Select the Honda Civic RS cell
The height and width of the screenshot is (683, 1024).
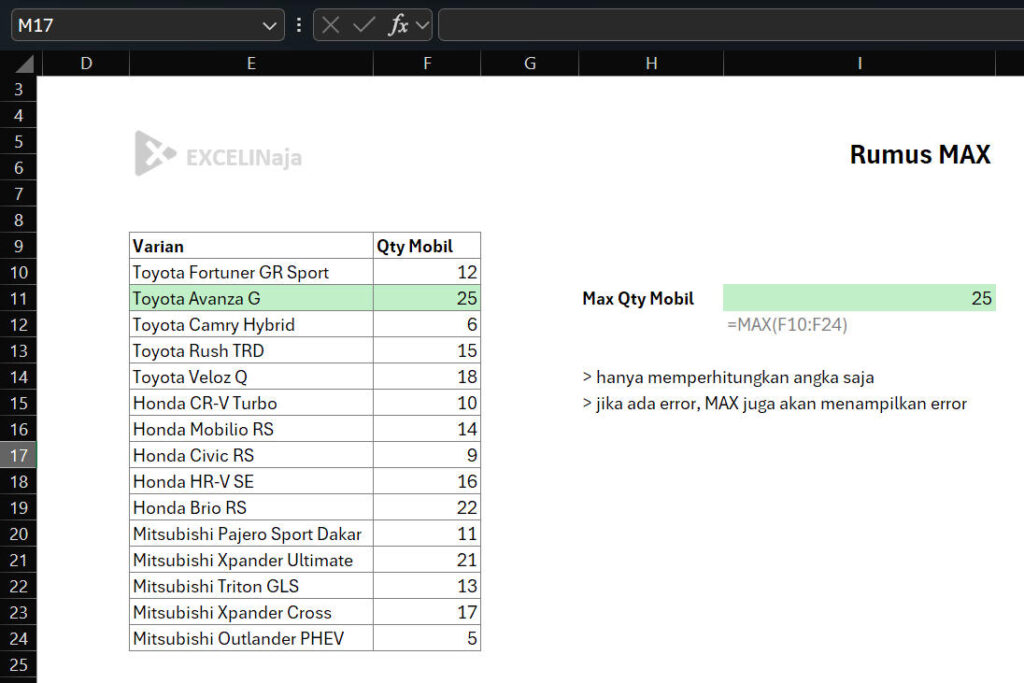coord(251,455)
